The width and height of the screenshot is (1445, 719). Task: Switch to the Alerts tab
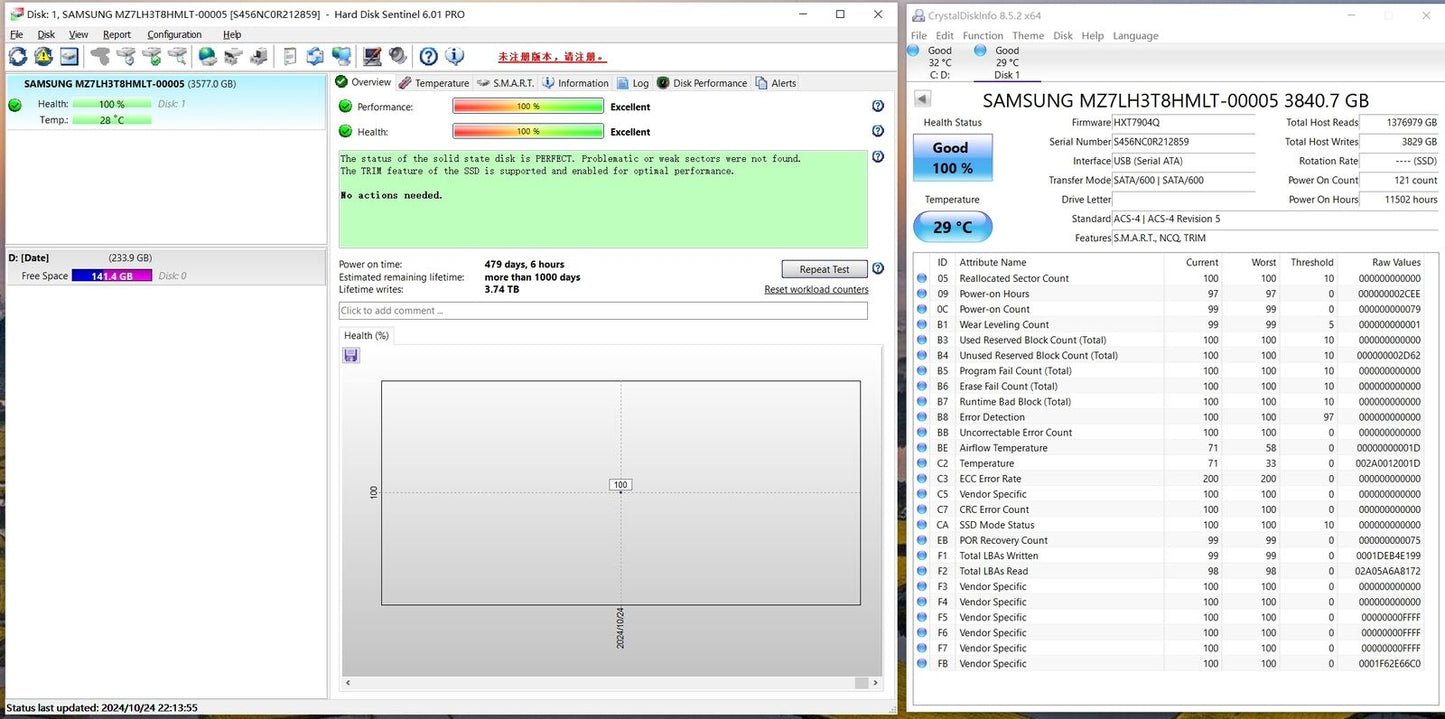click(x=776, y=83)
